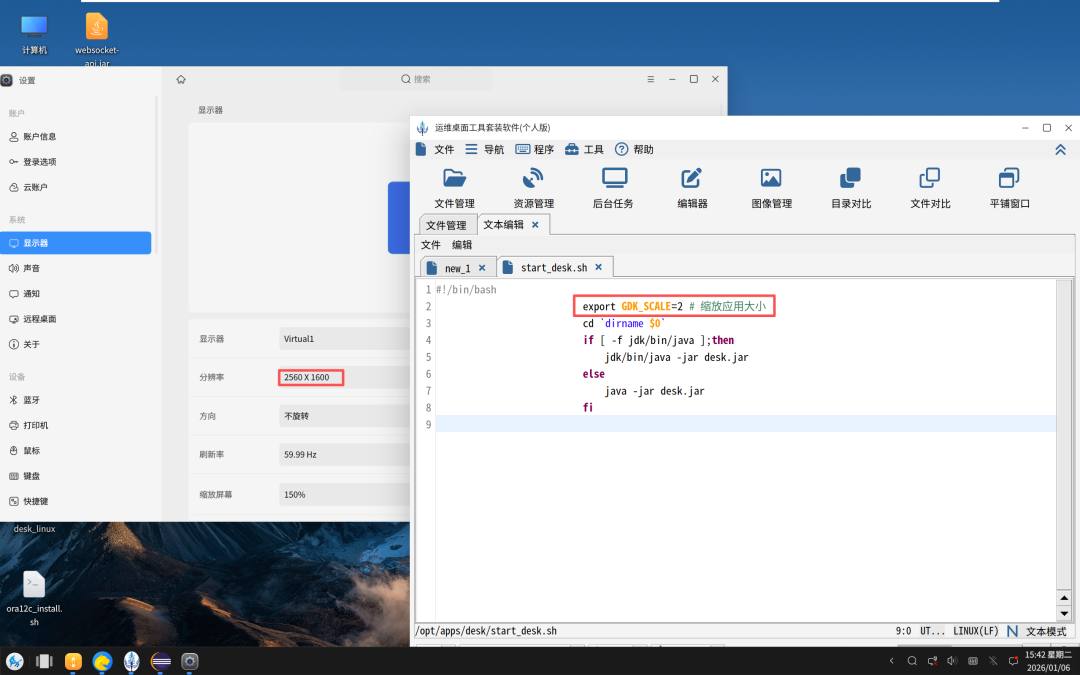Open the 显示器 Virtual1 dropdown

pyautogui.click(x=344, y=339)
